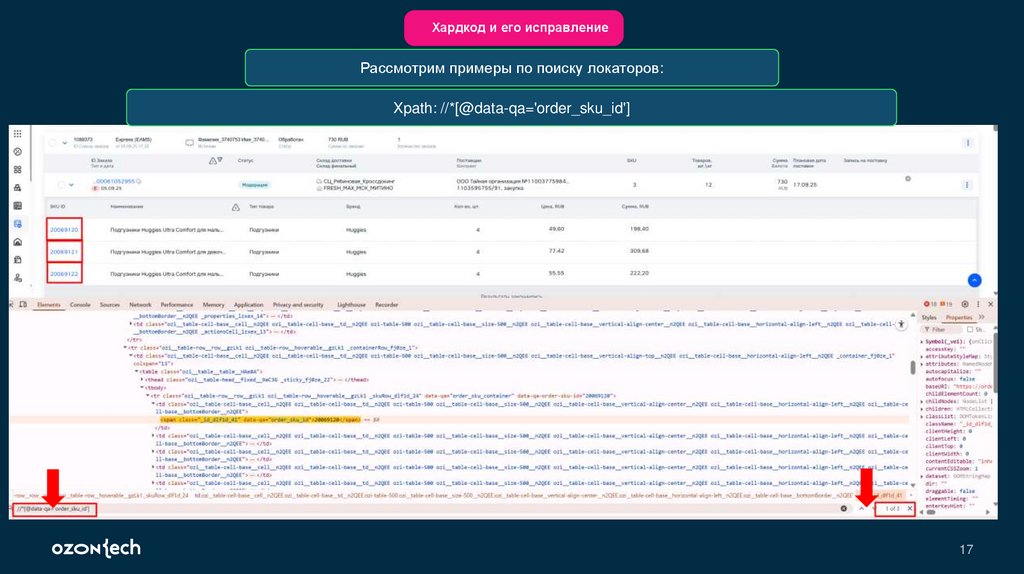Go to previous search match arrow

tap(862, 508)
